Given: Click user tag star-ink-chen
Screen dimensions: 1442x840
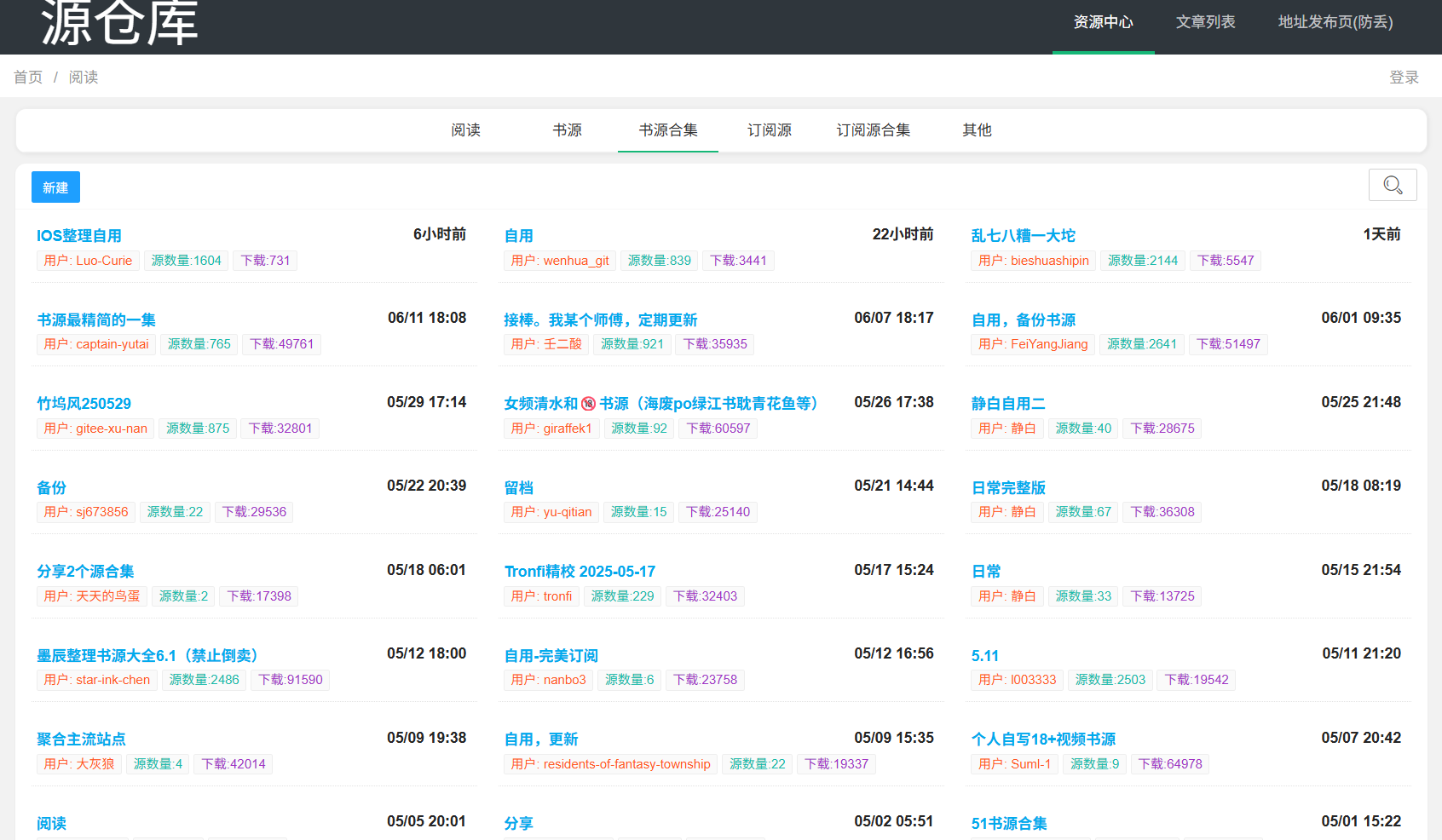Looking at the screenshot, I should tap(97, 680).
